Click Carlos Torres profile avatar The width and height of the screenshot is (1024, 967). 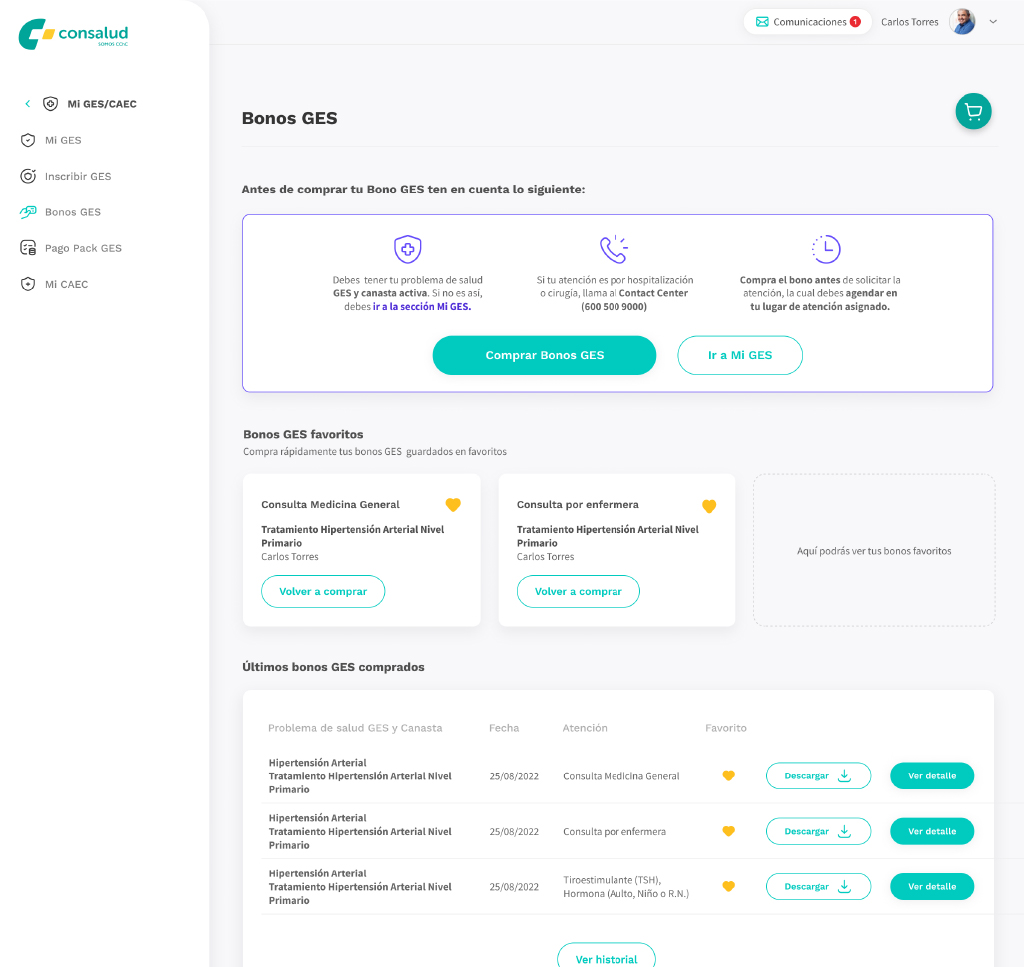coord(962,22)
